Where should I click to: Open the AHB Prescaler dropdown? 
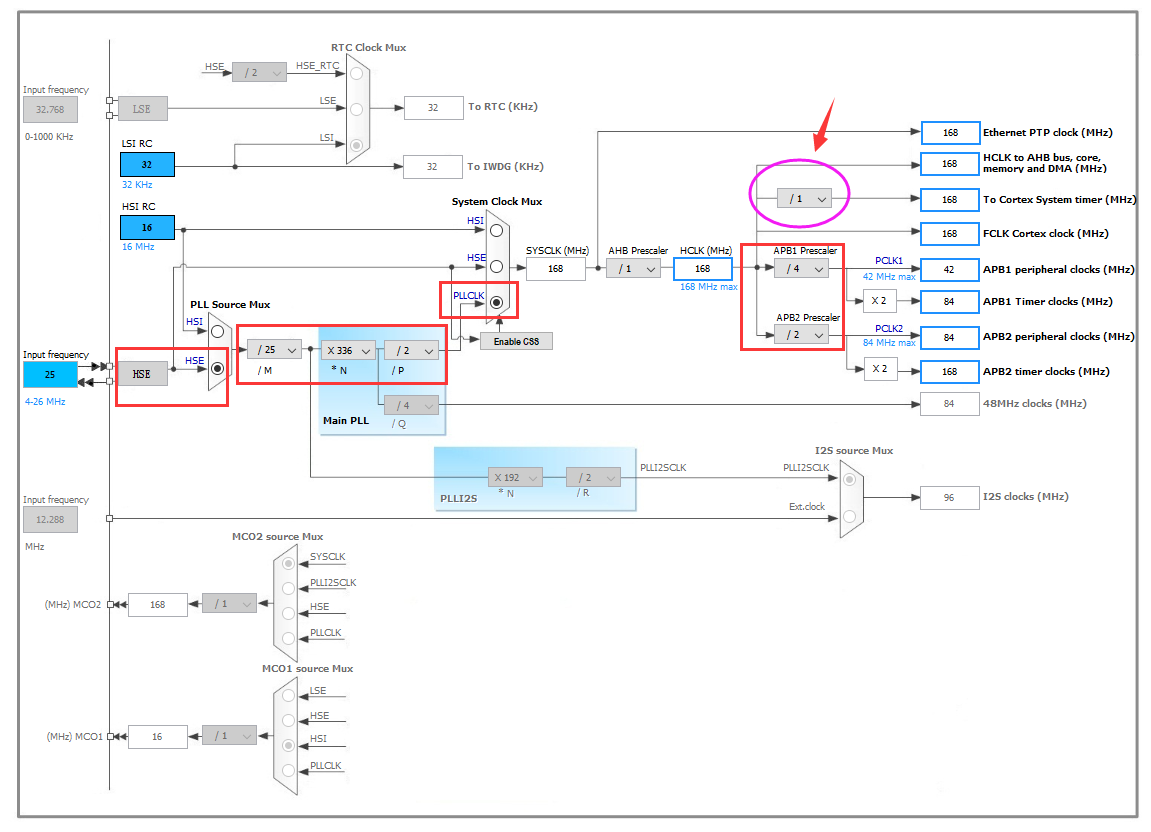pyautogui.click(x=632, y=268)
